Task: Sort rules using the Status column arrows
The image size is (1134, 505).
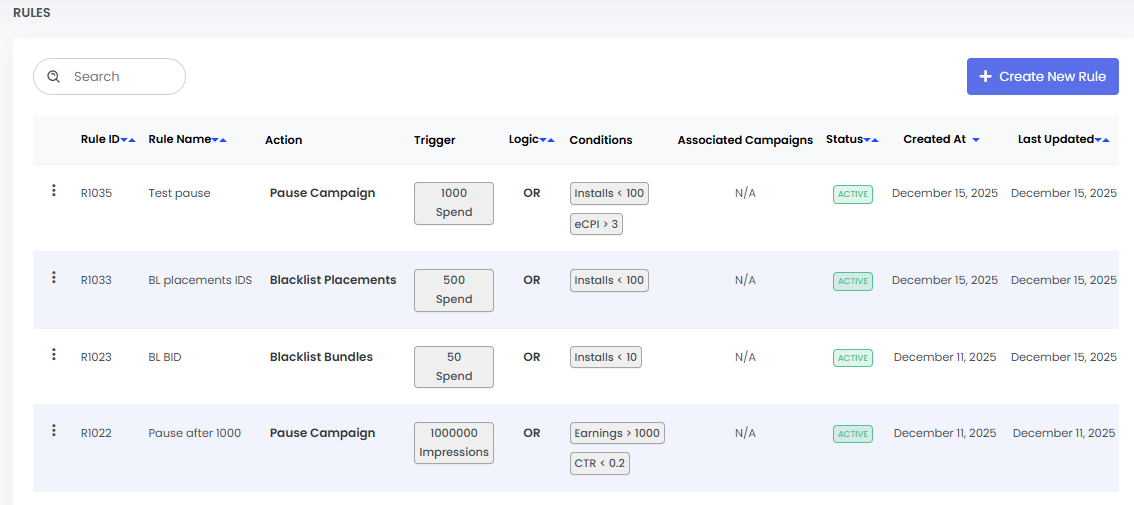Action: coord(871,140)
